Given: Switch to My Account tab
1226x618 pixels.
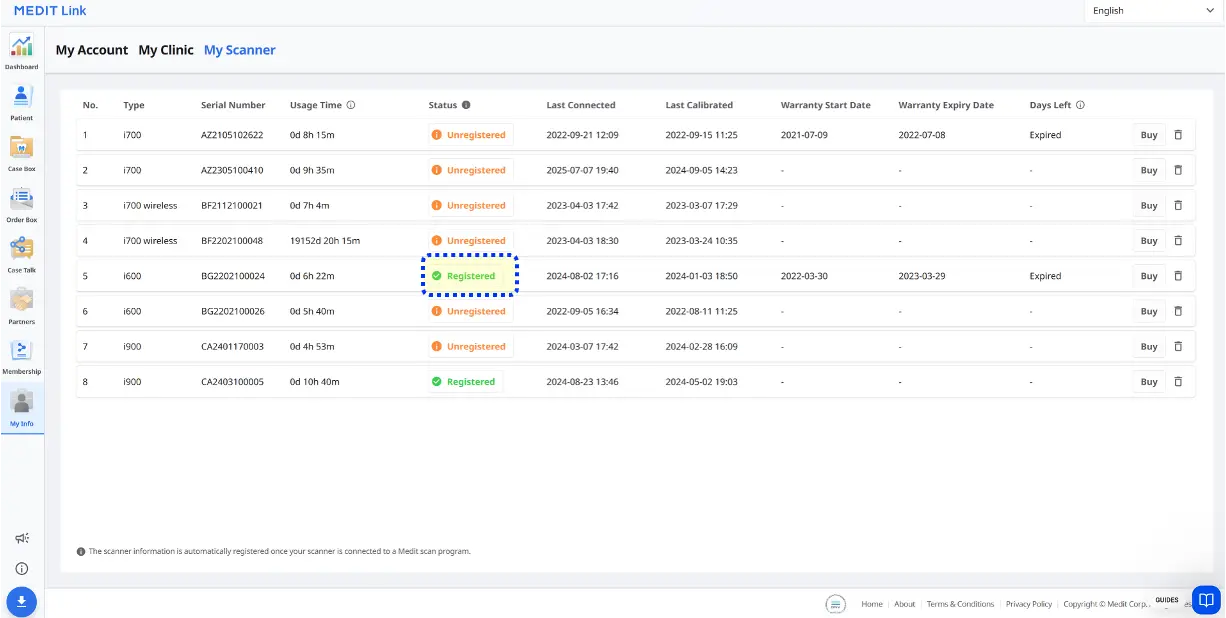Looking at the screenshot, I should 92,50.
